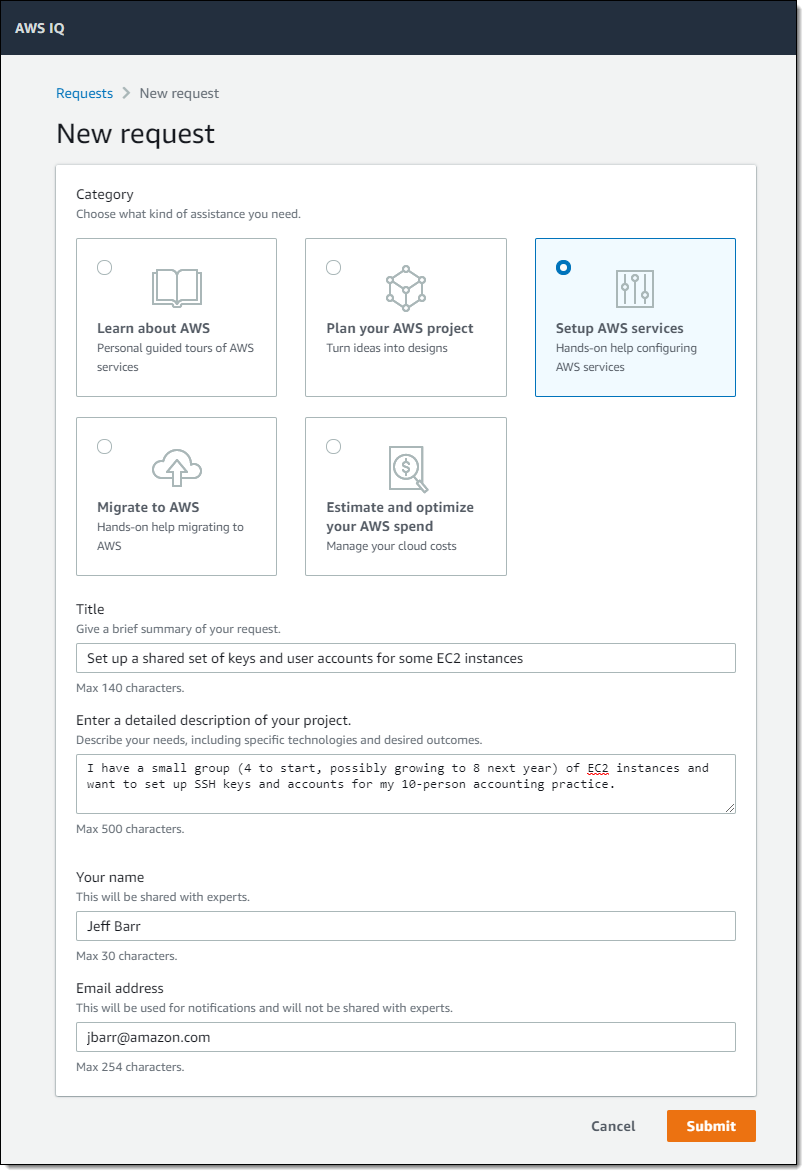
Task: Click into the Title text field
Action: click(405, 658)
